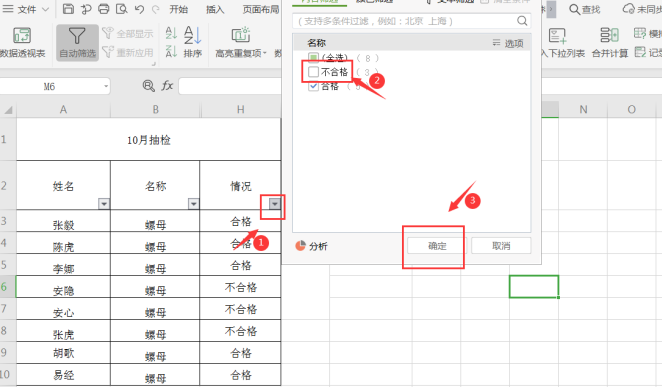Open filter dropdown for 名称 column
The width and height of the screenshot is (662, 387).
[x=193, y=204]
